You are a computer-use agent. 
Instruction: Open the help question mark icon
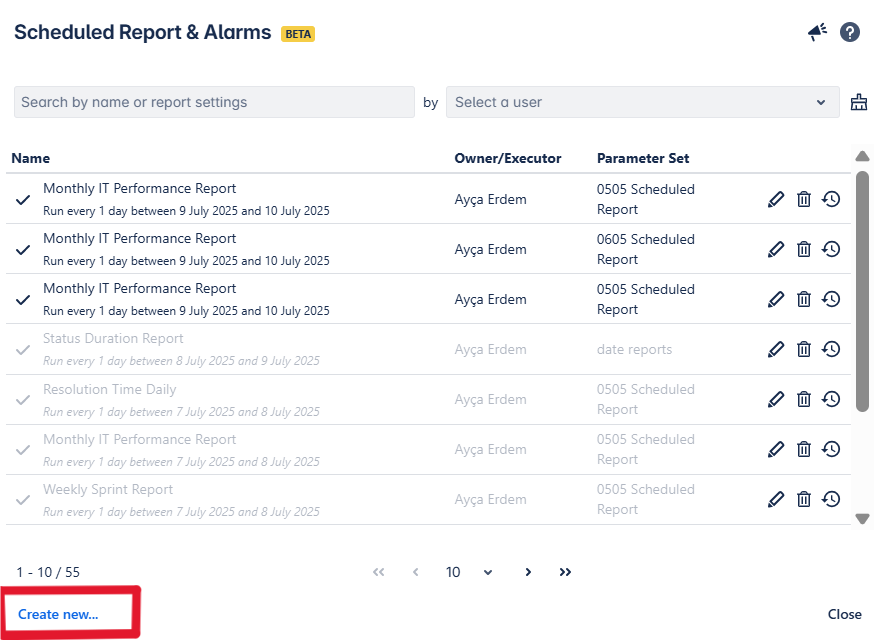point(850,32)
